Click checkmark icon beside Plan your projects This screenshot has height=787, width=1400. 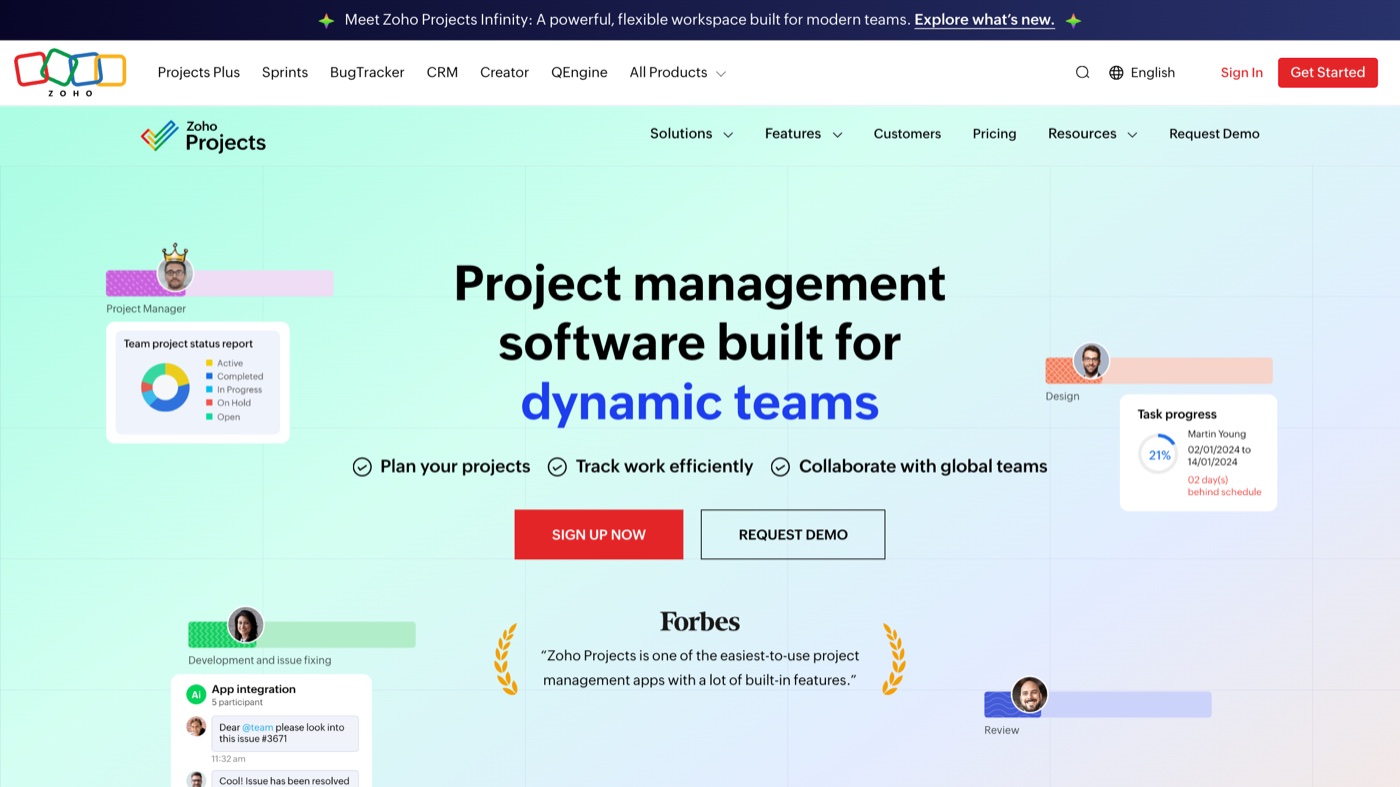(362, 467)
